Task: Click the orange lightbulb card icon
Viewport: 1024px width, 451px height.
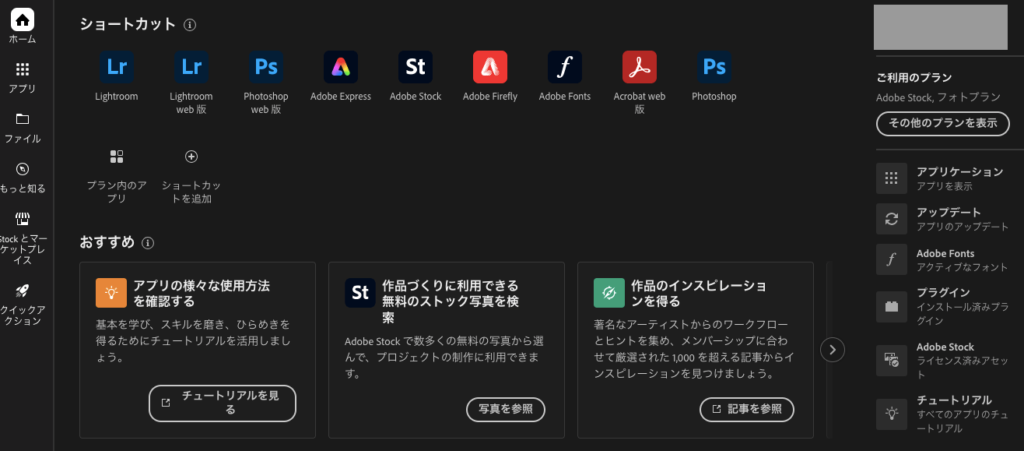Action: (x=111, y=292)
